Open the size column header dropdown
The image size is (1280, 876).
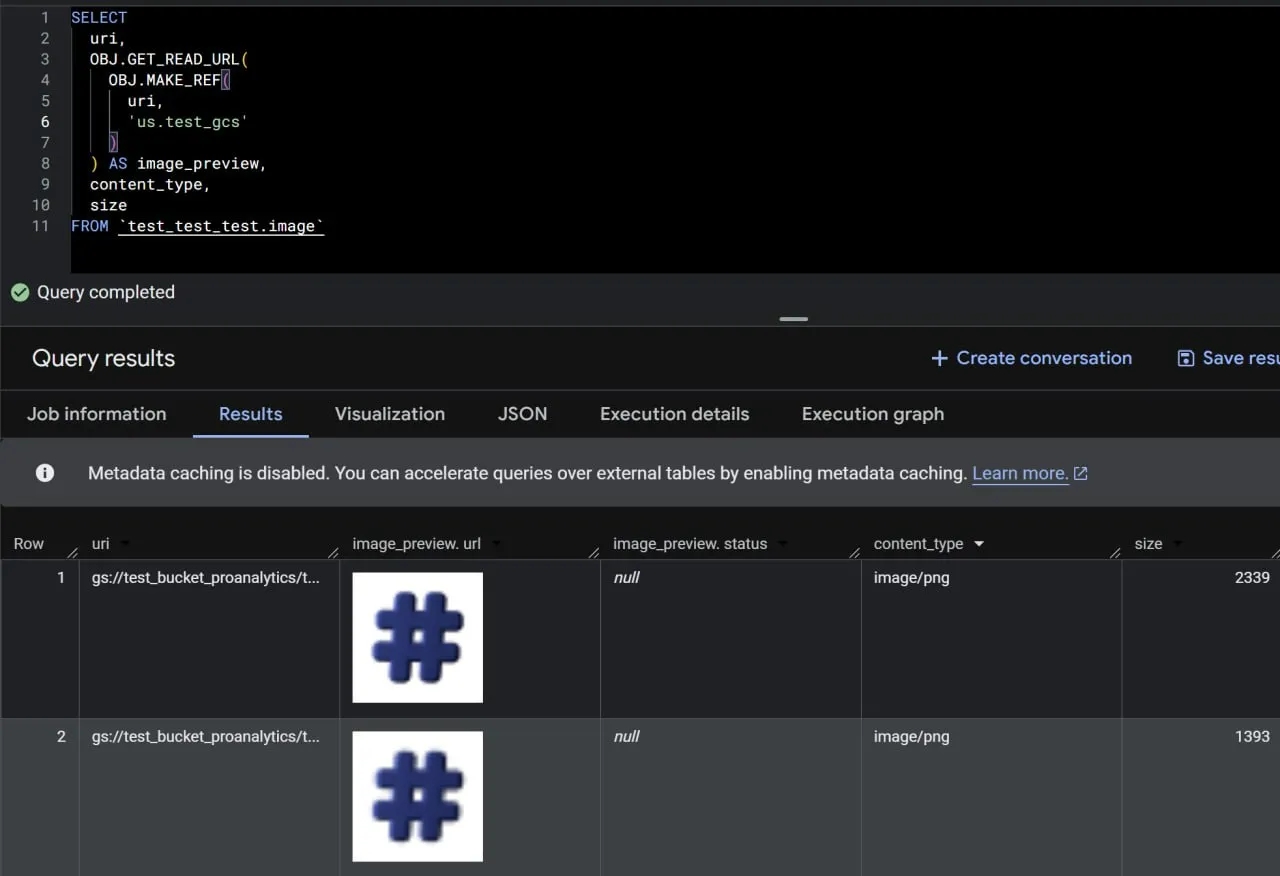tap(1178, 544)
